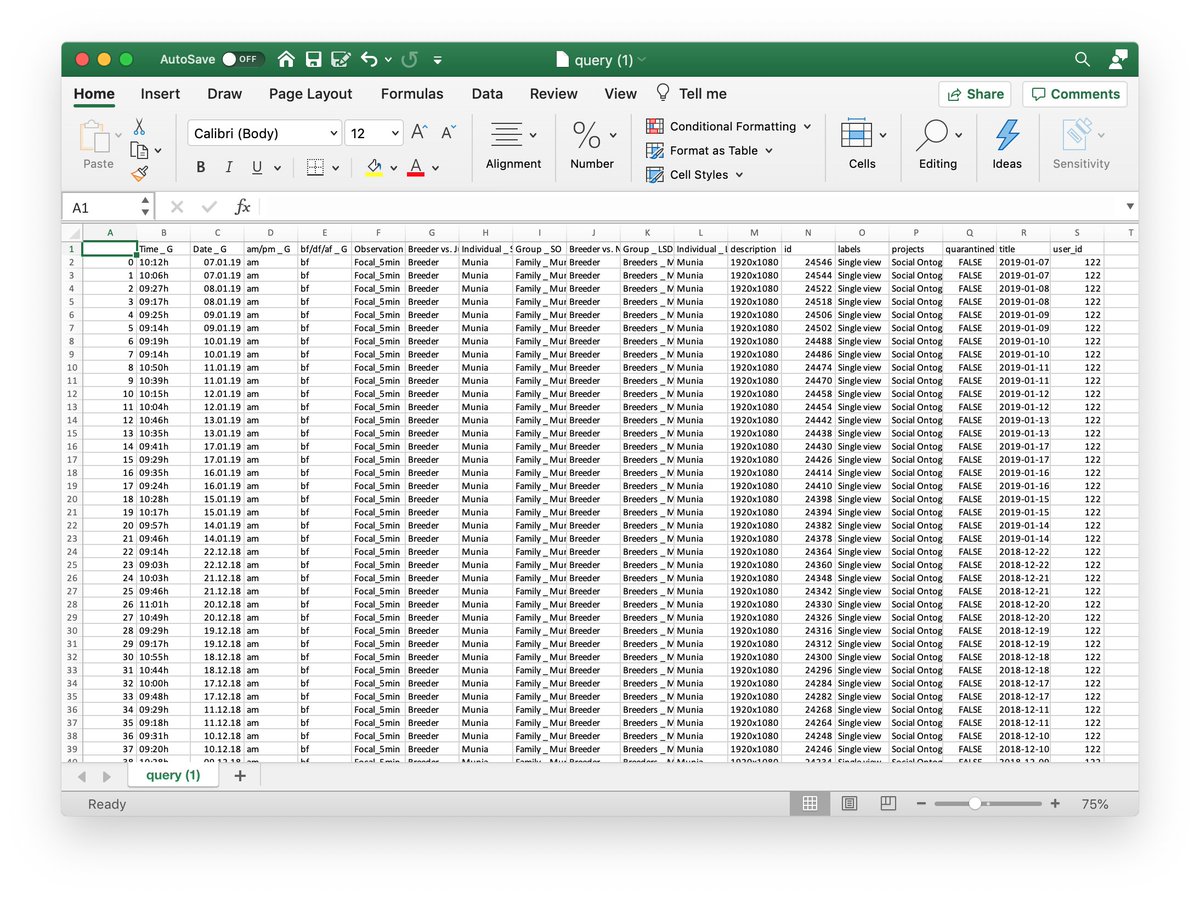Click the Cut scissors icon
The image size is (1200, 897).
[x=139, y=127]
